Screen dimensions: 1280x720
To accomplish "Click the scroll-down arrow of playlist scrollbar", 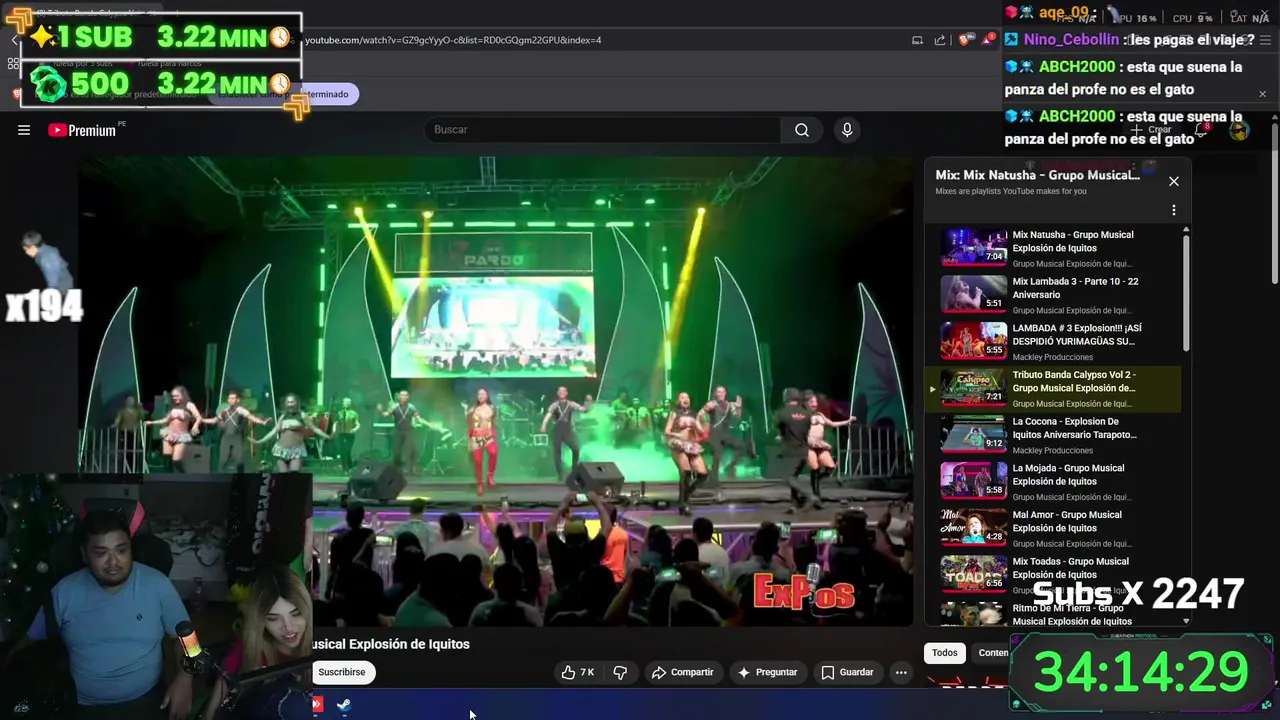I will tap(1186, 621).
